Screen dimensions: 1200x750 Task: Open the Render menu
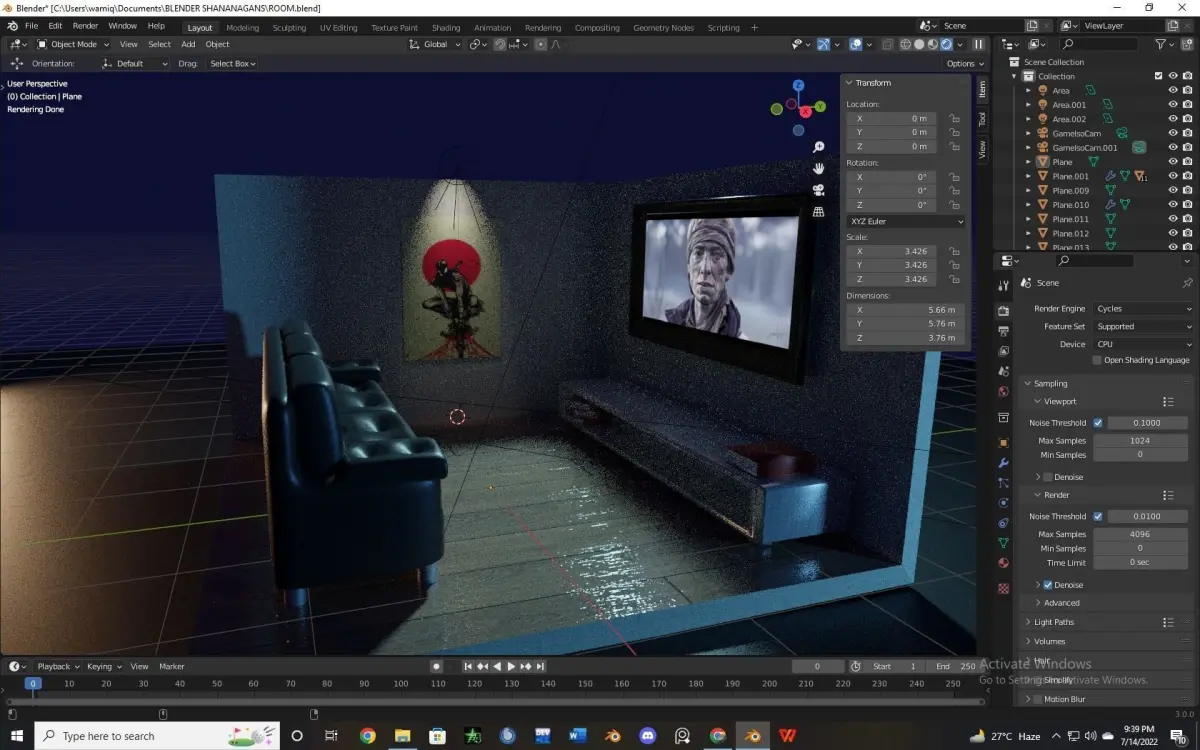click(85, 26)
